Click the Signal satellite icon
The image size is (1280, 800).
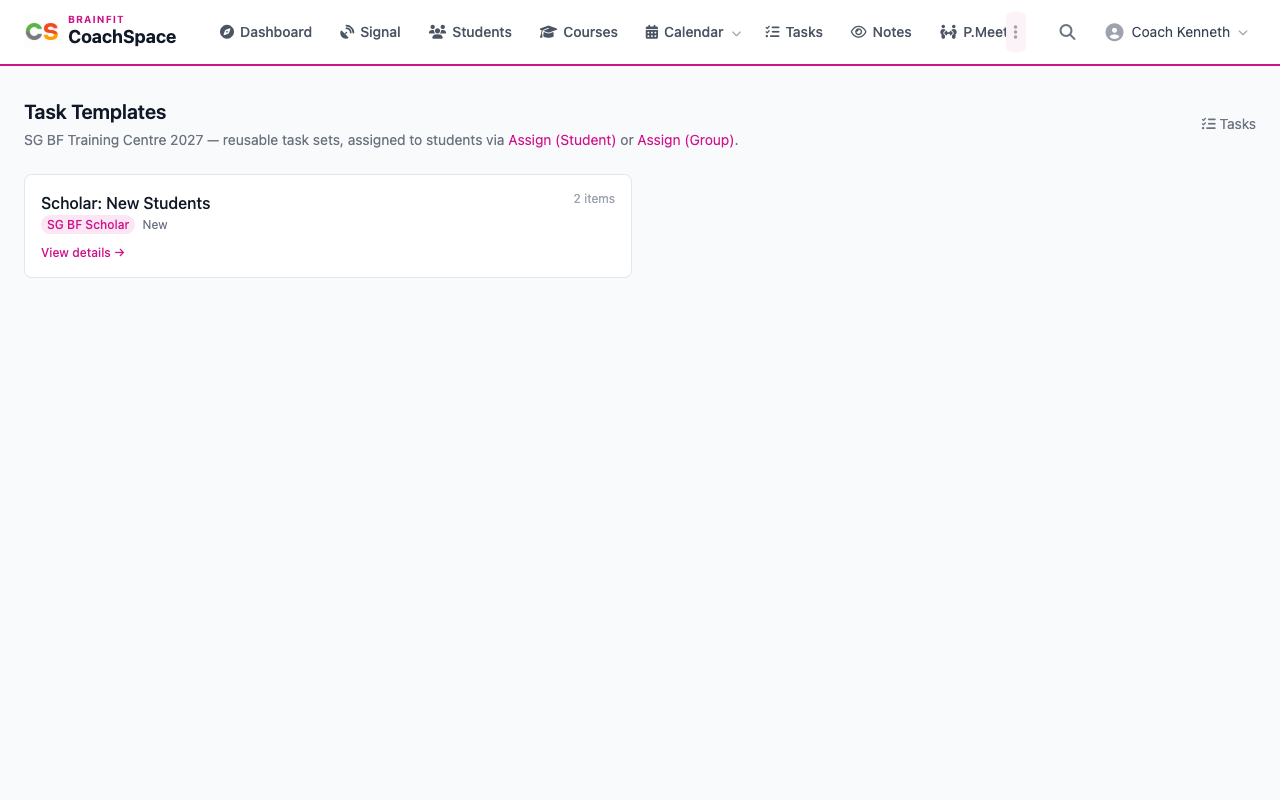[347, 32]
